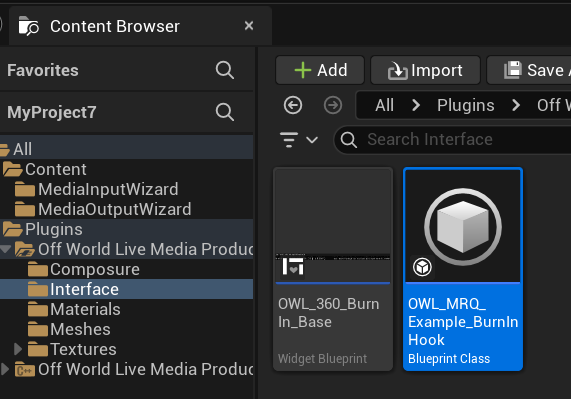
Task: Click Off World Live plugin folder icon
Action: tap(25, 249)
